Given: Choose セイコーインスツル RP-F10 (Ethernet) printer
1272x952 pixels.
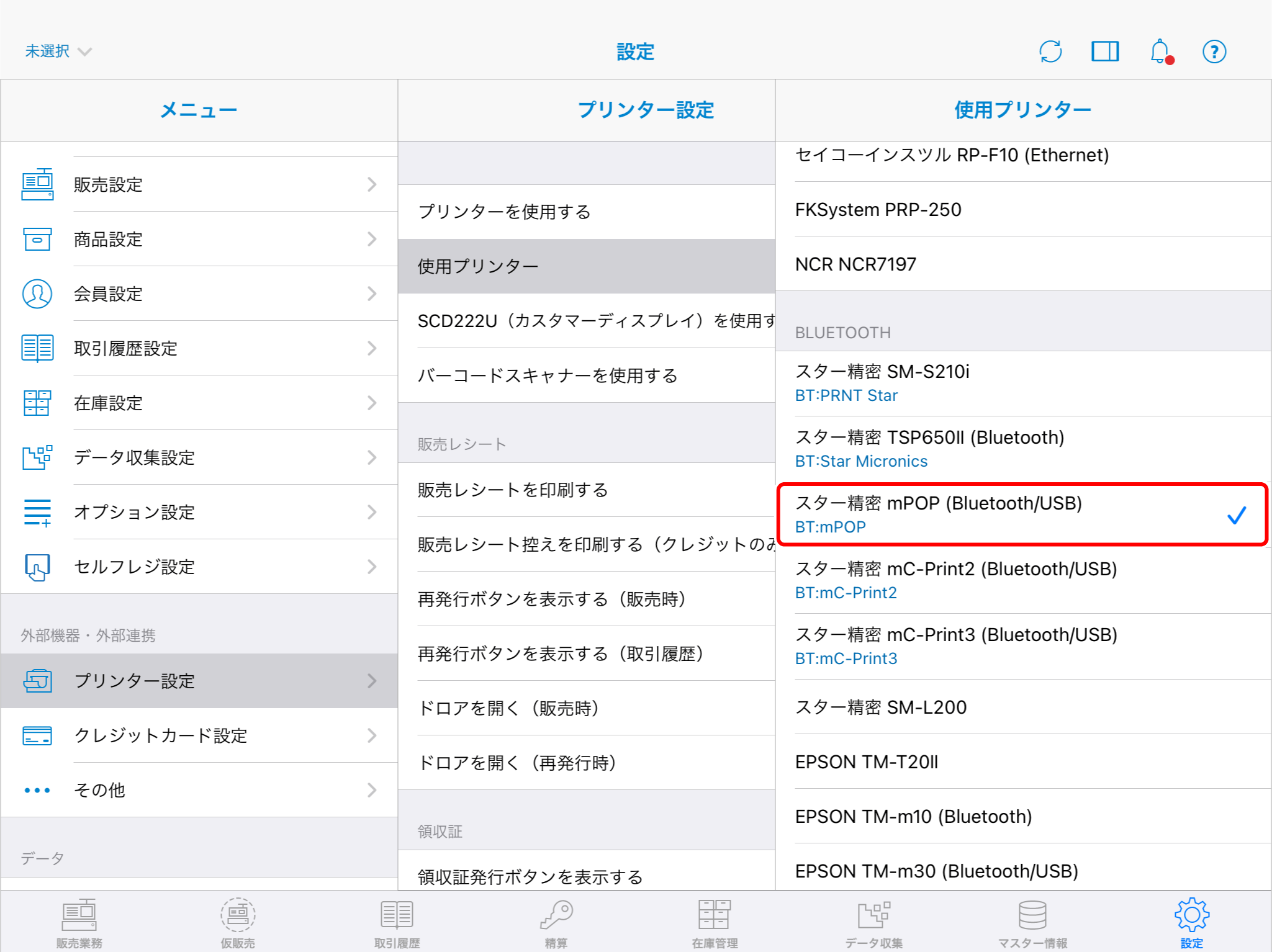Looking at the screenshot, I should pyautogui.click(x=1024, y=161).
